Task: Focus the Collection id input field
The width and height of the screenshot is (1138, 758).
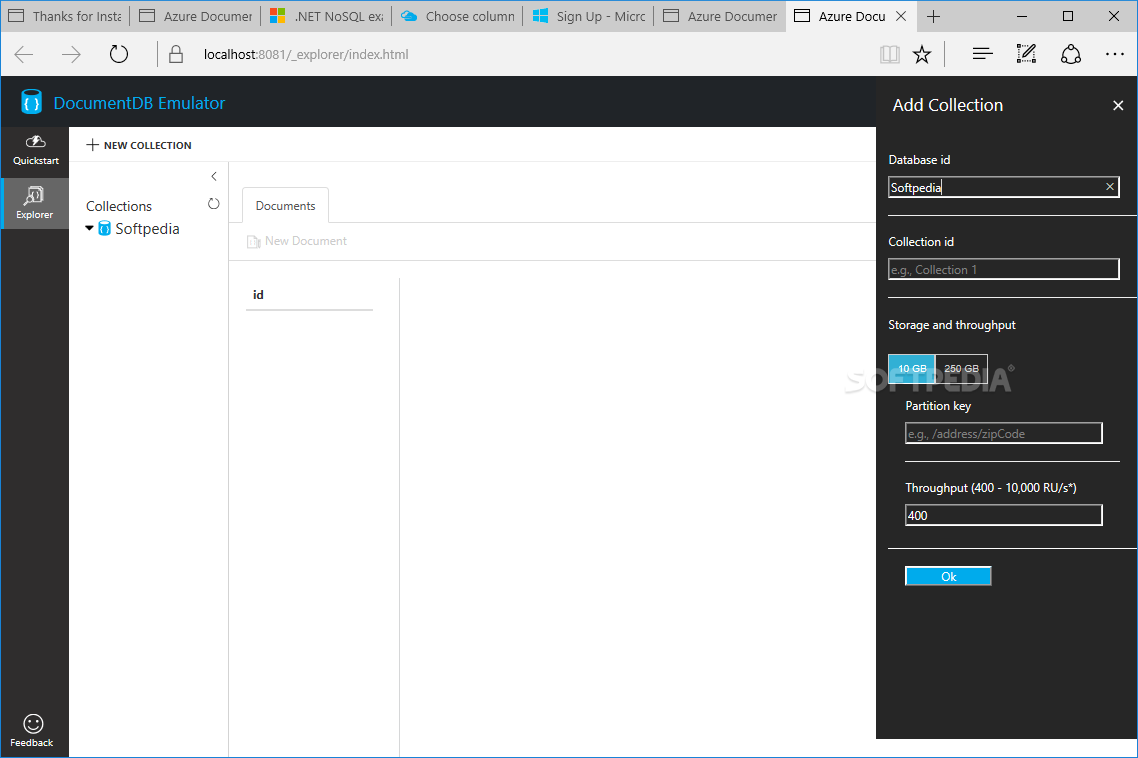Action: (x=1004, y=269)
